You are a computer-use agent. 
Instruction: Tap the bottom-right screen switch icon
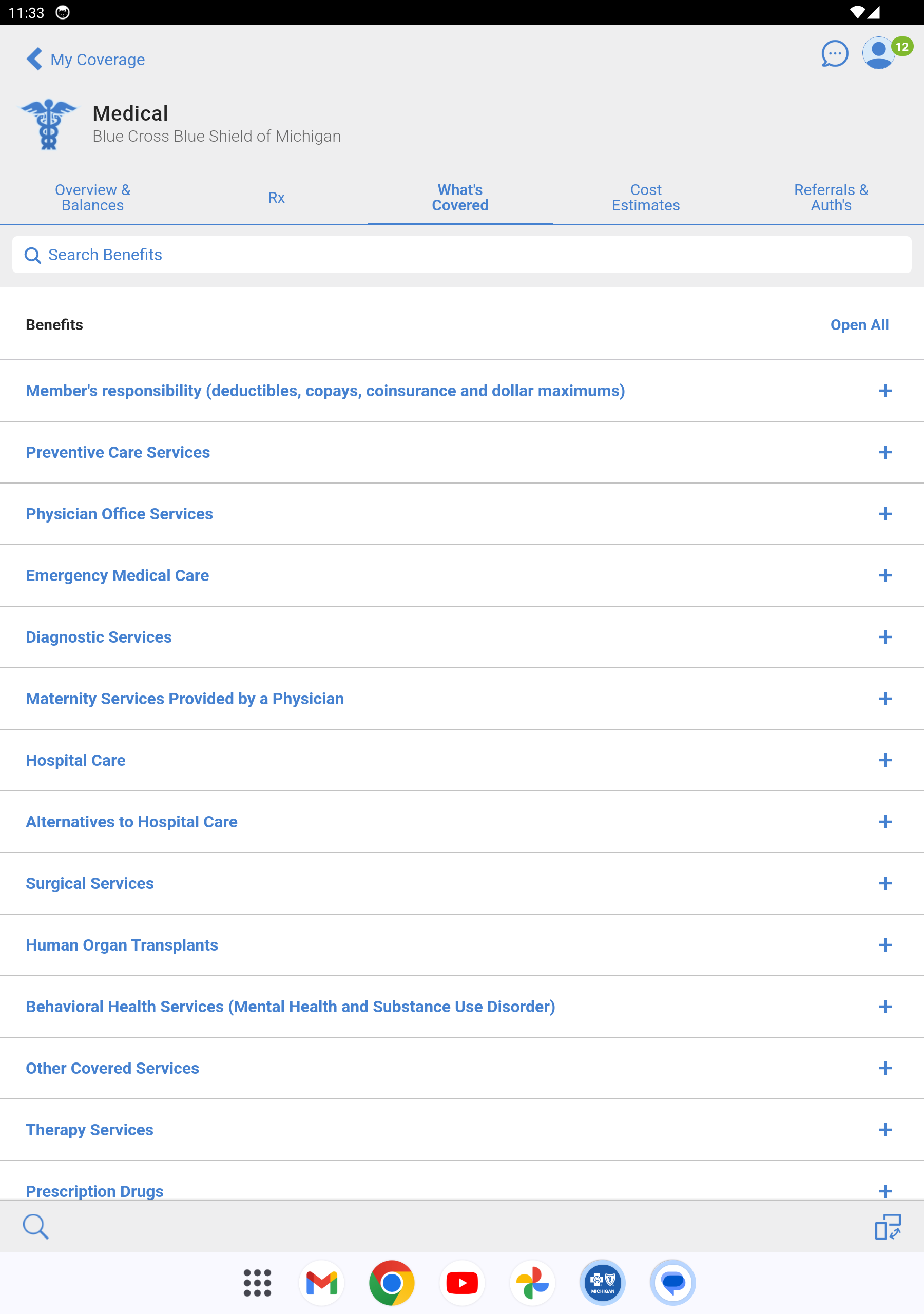[x=888, y=1226]
